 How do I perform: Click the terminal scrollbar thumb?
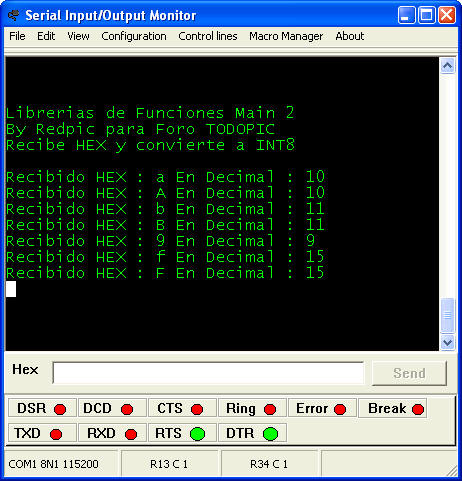[447, 315]
